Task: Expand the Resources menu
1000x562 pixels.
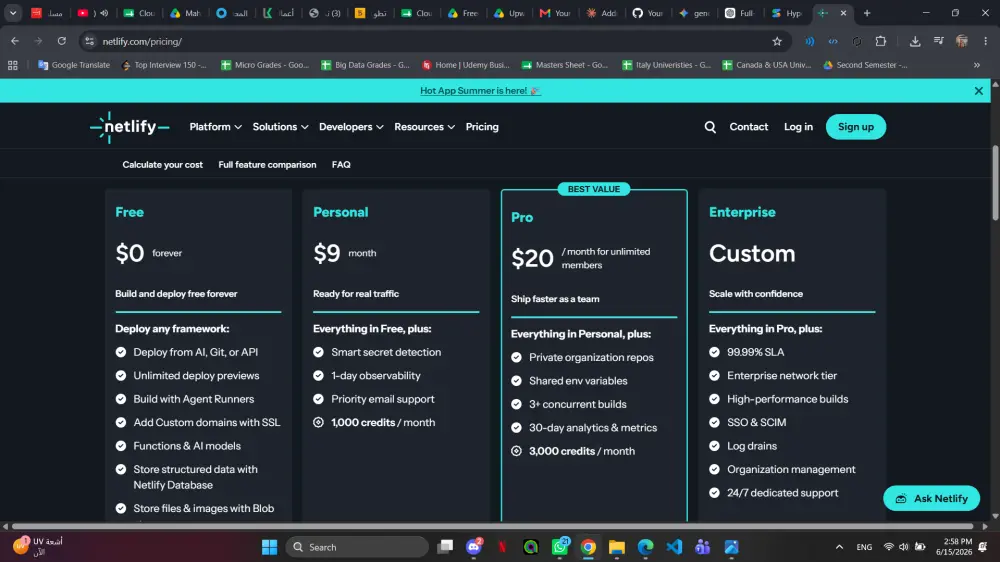Action: click(x=425, y=127)
